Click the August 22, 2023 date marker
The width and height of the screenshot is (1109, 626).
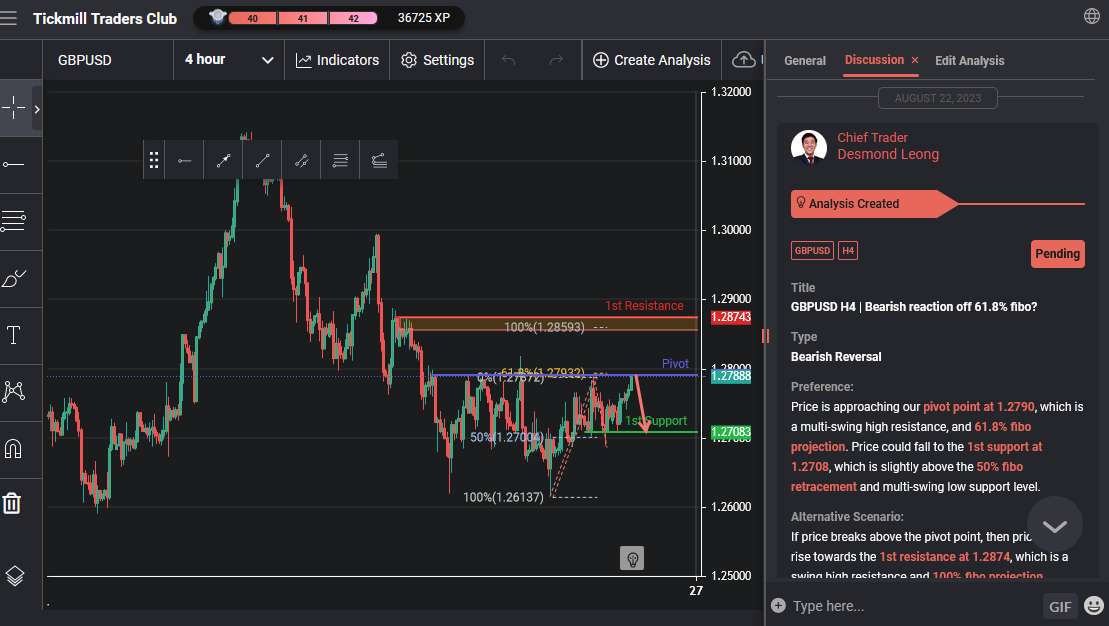pyautogui.click(x=938, y=98)
